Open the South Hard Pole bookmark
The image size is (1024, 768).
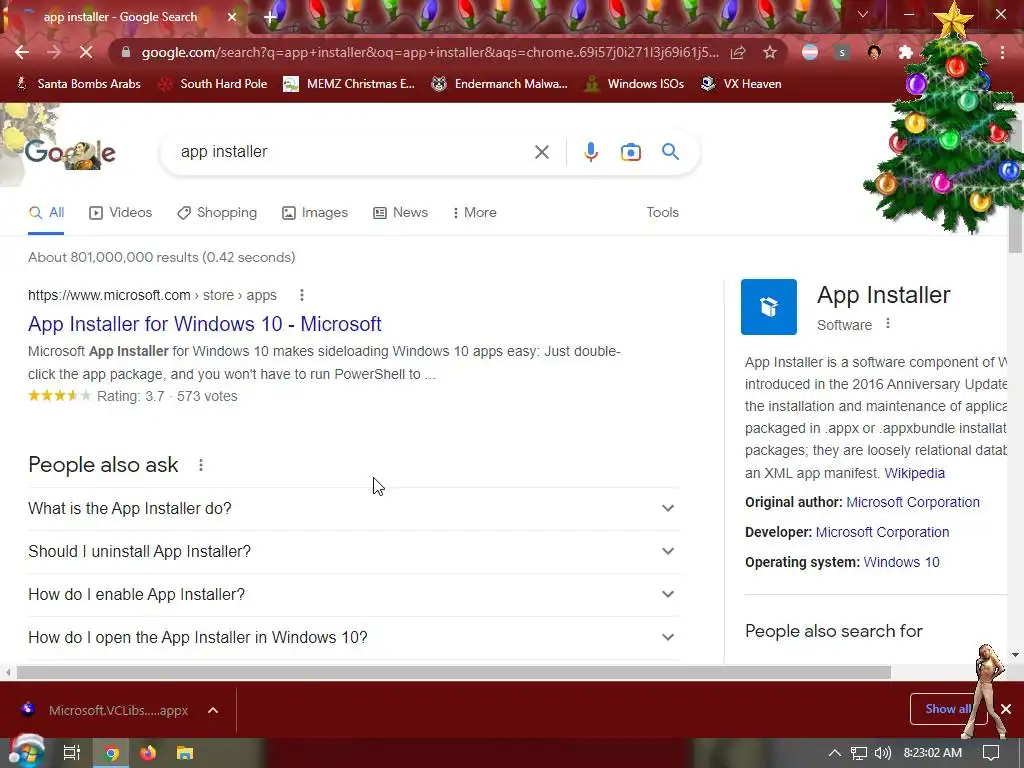(214, 84)
